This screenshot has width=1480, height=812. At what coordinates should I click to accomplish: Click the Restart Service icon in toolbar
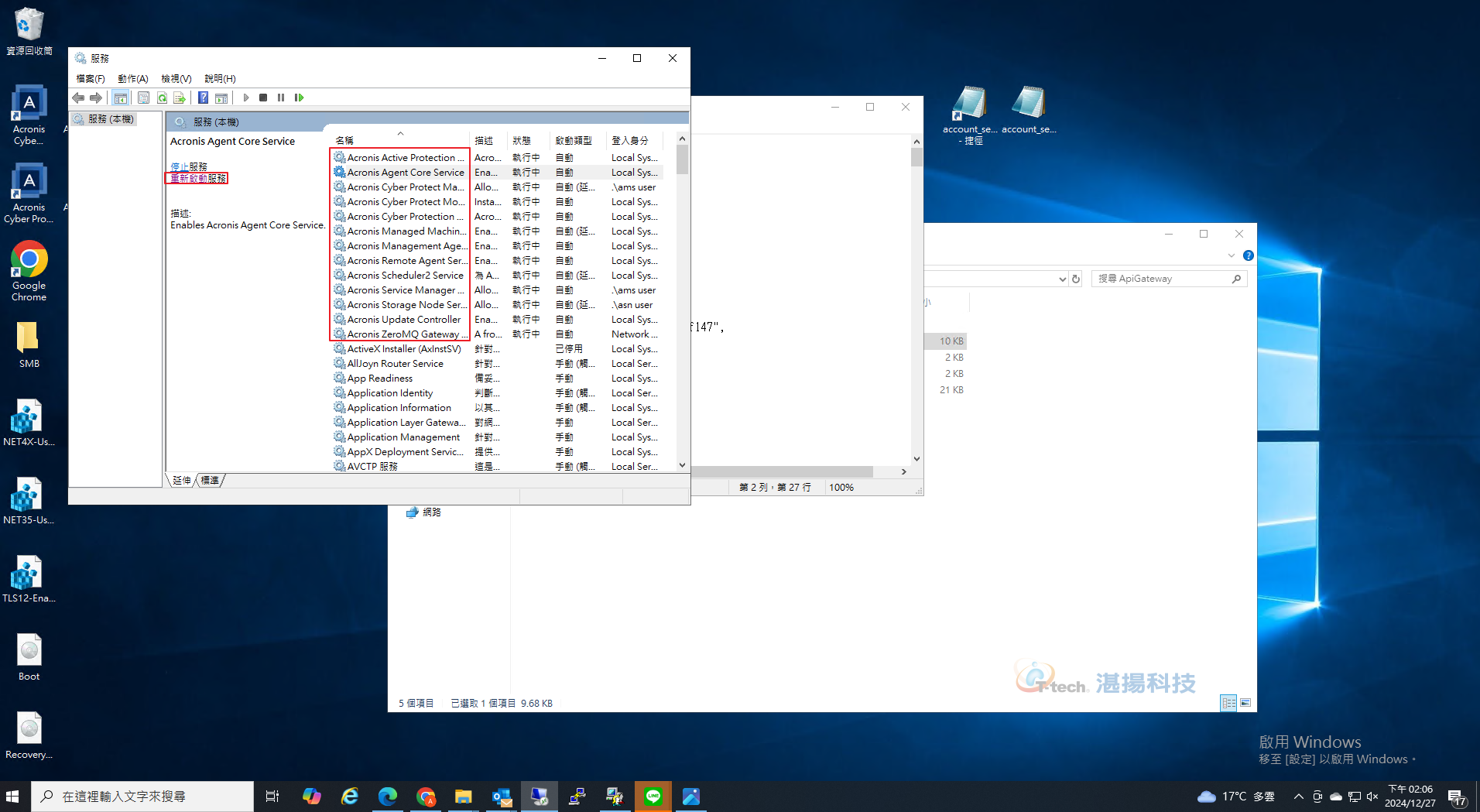point(299,98)
